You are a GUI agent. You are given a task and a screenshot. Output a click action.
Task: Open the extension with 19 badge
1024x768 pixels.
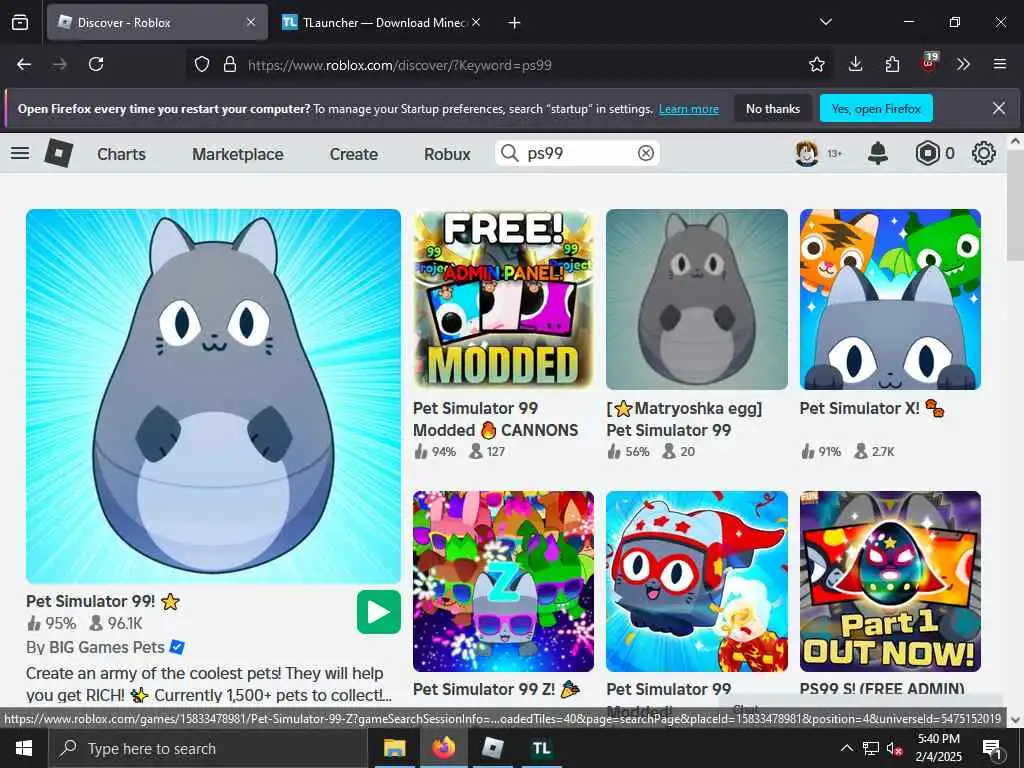click(x=929, y=63)
